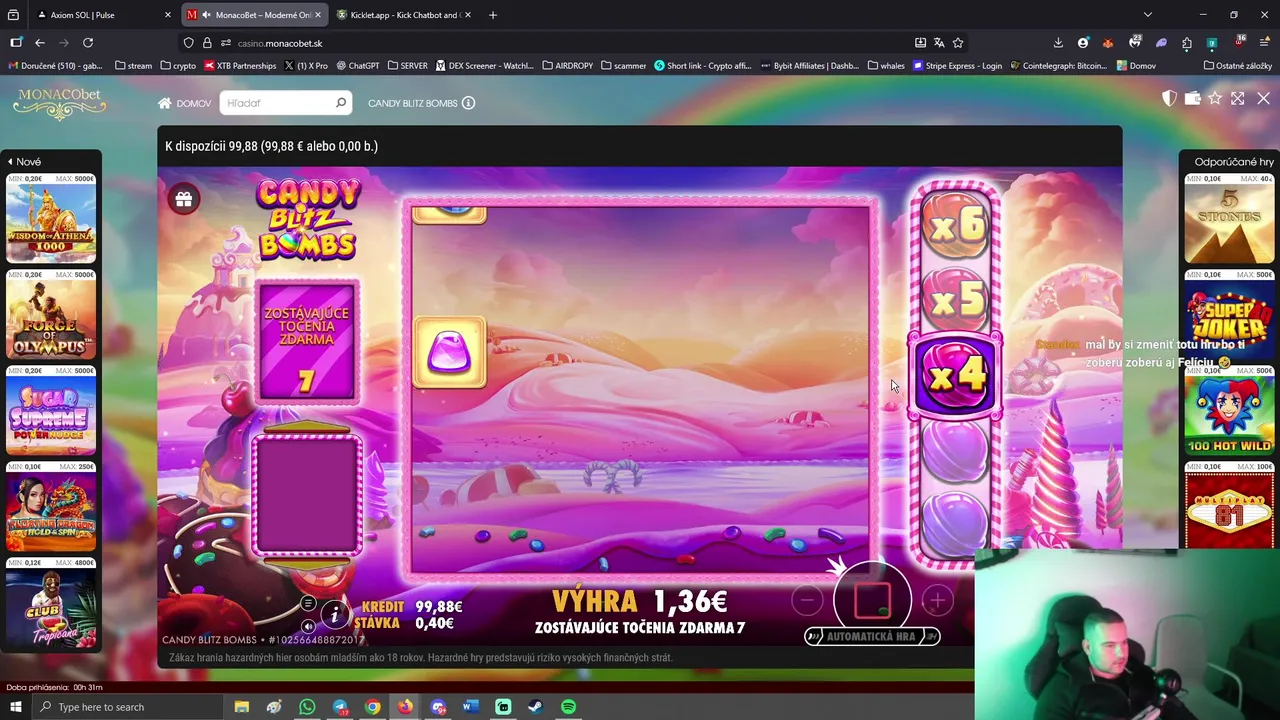
Task: Collapse the Nové games panel
Action: click(x=24, y=161)
